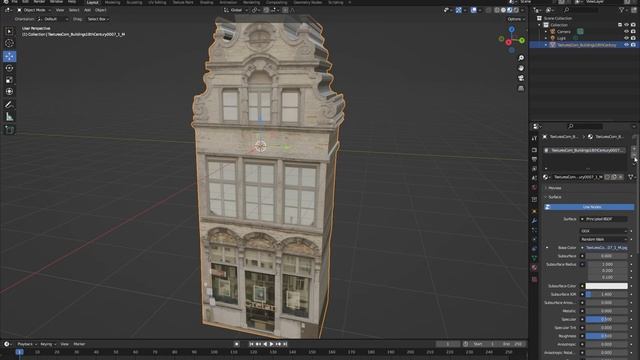Viewport: 640px width, 360px height.
Task: Click the properties editor search field
Action: 585,126
